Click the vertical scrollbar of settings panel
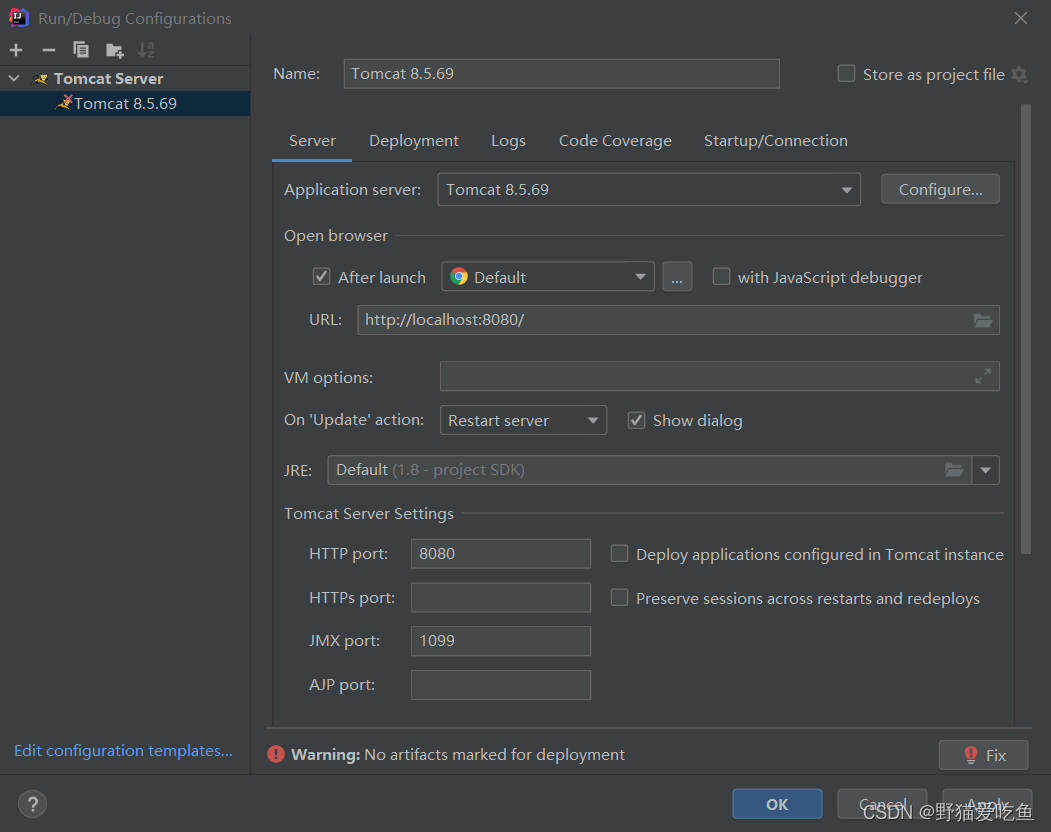The height and width of the screenshot is (832, 1051). point(1026,329)
